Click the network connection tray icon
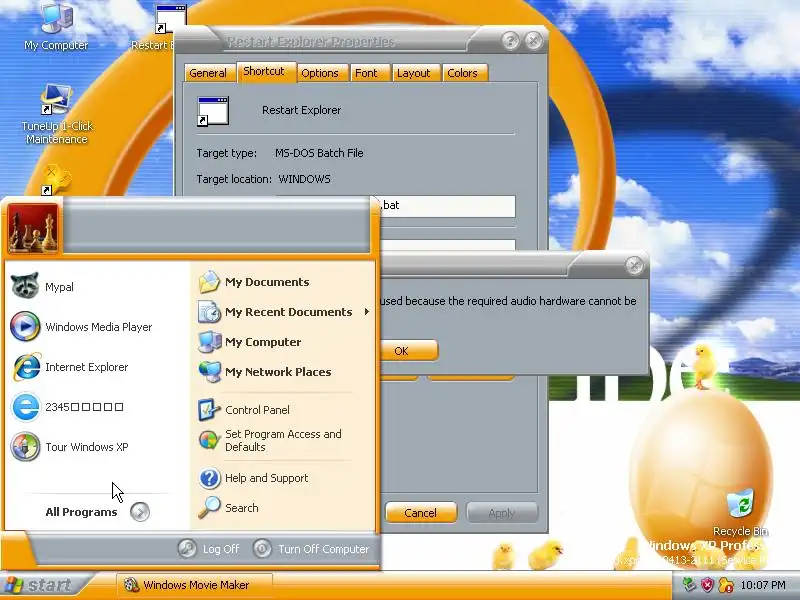Screen dimensions: 800x600 pyautogui.click(x=689, y=585)
